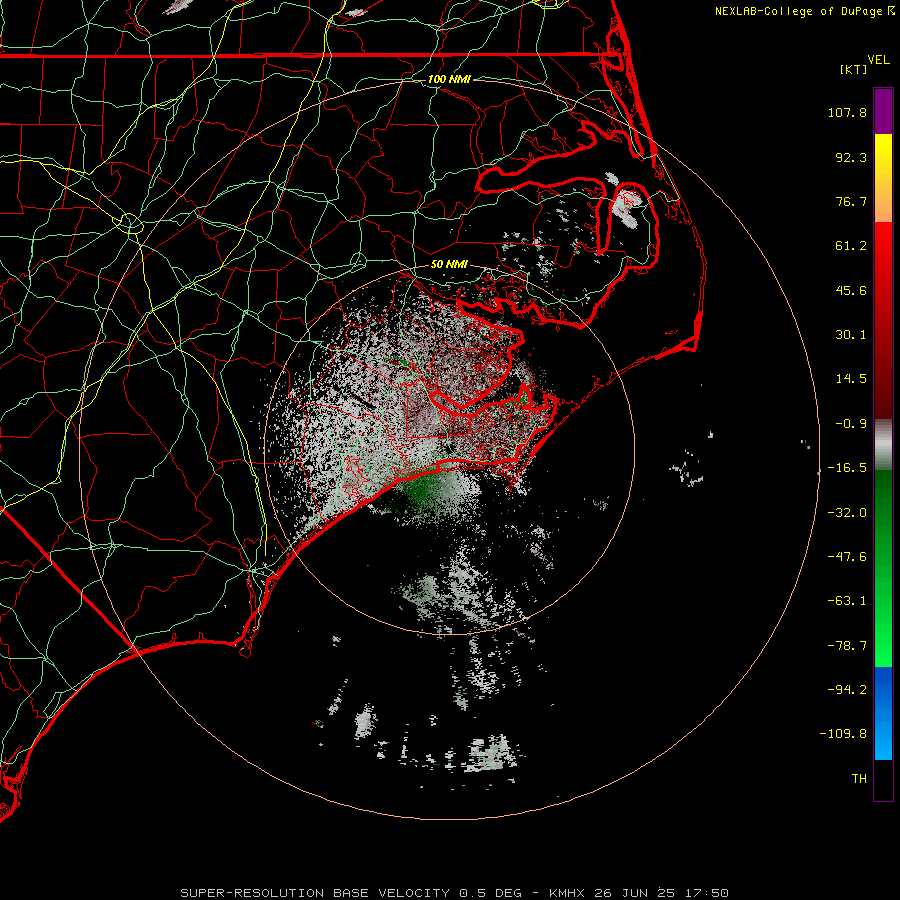This screenshot has width=900, height=900.
Task: Click the 100 NMI range ring label
Action: click(x=449, y=79)
